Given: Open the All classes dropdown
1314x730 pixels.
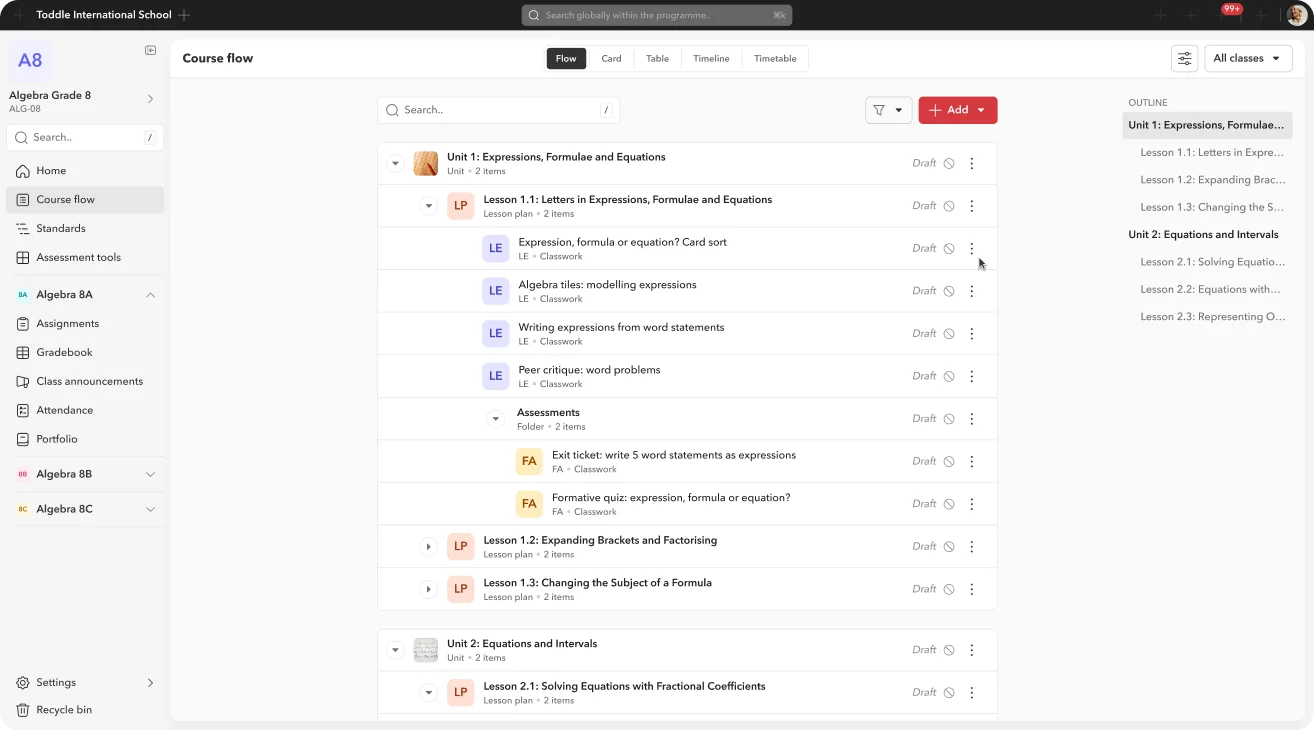Looking at the screenshot, I should [x=1248, y=58].
